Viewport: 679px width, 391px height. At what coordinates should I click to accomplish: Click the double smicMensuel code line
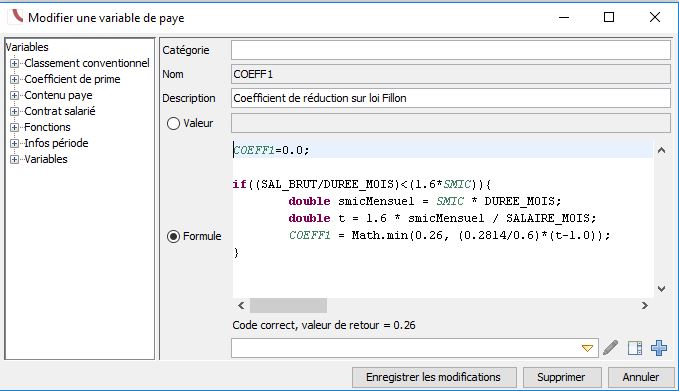[x=425, y=201]
